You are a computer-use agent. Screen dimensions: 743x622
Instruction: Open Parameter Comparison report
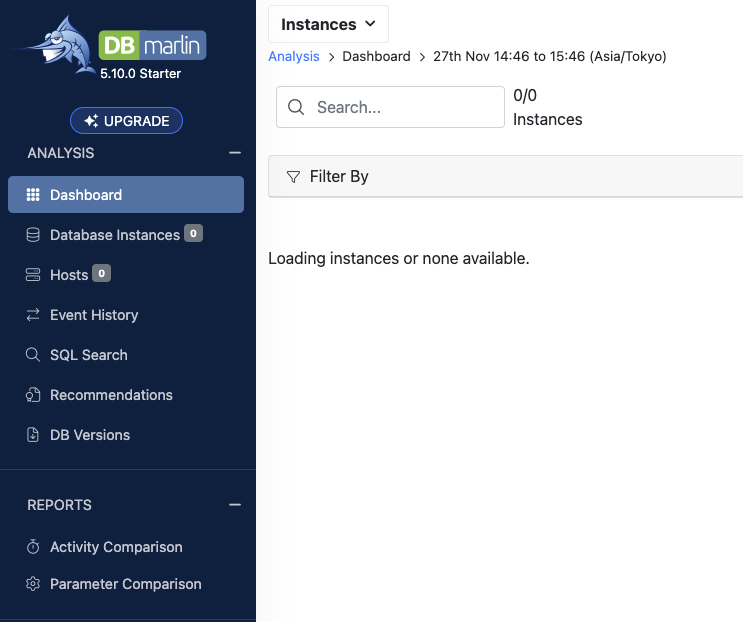126,584
